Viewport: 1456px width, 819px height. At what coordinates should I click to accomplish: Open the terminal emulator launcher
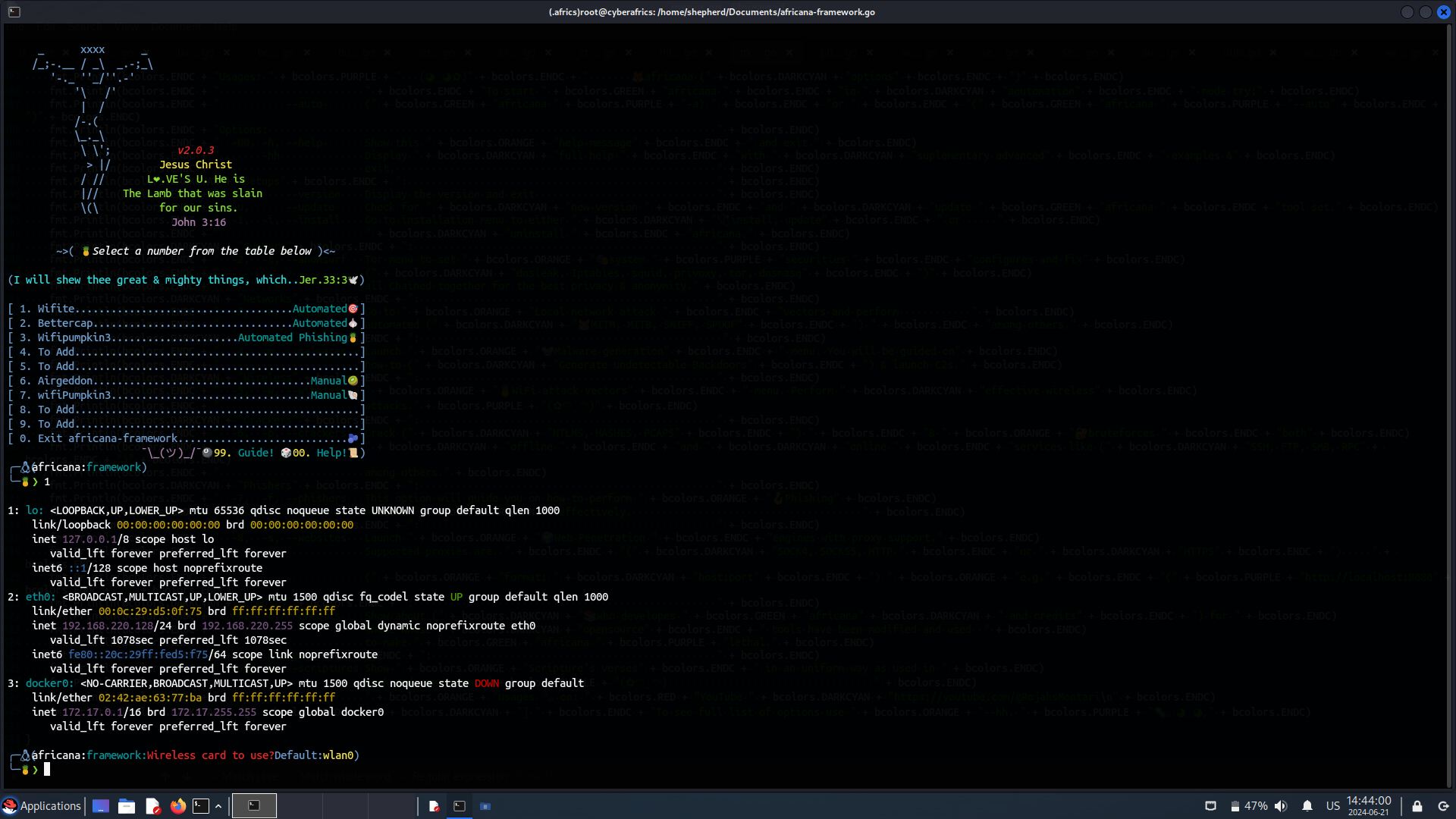tap(201, 806)
